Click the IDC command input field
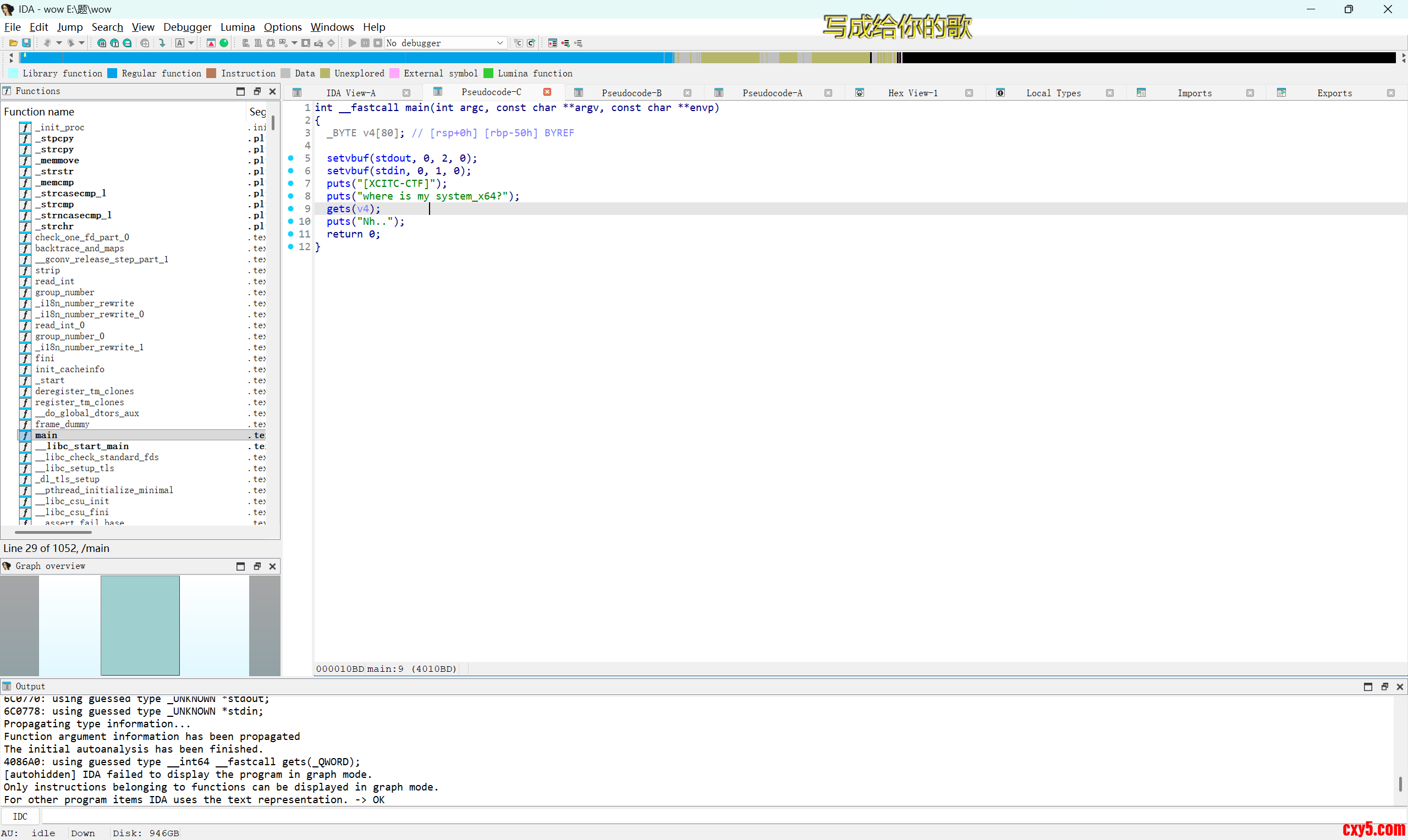Viewport: 1408px width, 840px height. click(679, 816)
